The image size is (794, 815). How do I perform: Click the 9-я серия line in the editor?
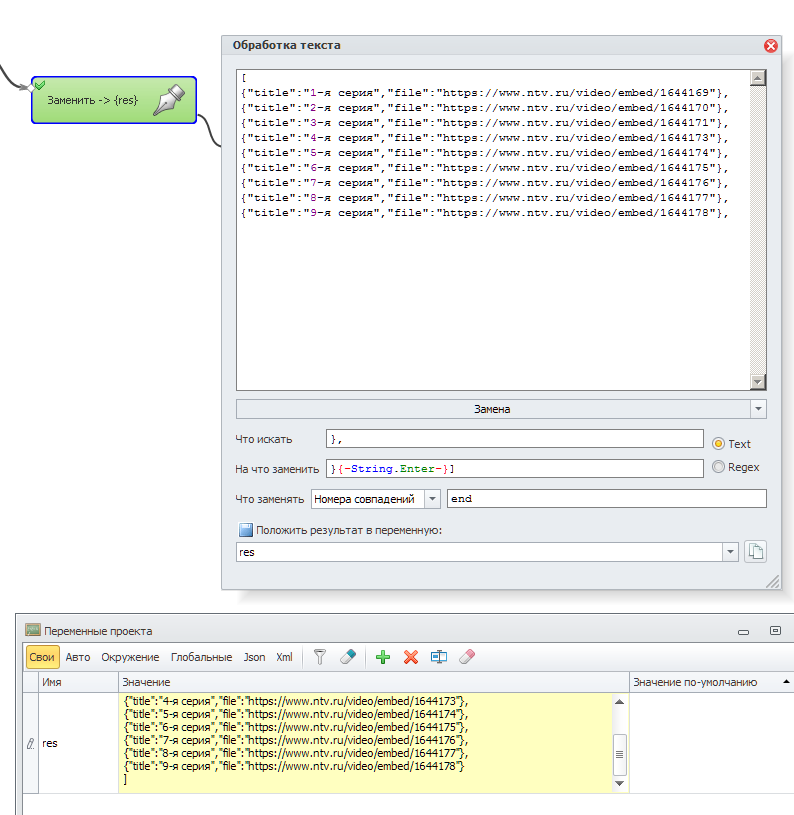point(485,213)
